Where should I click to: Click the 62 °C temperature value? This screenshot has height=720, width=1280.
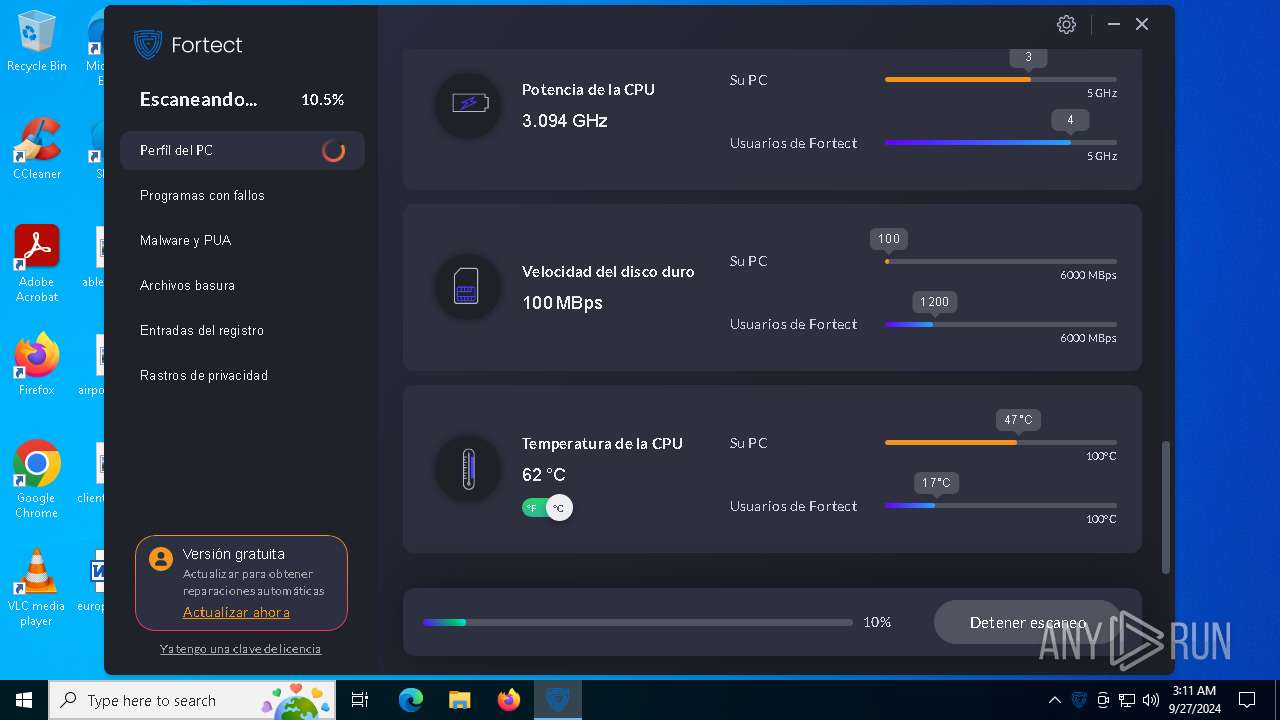(544, 475)
